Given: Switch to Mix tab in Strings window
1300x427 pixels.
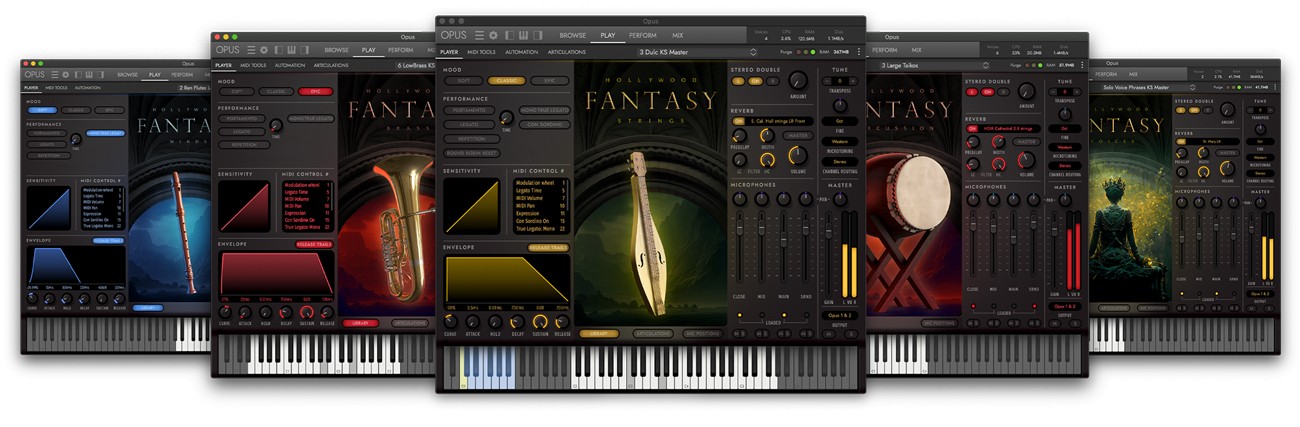Looking at the screenshot, I should (678, 35).
